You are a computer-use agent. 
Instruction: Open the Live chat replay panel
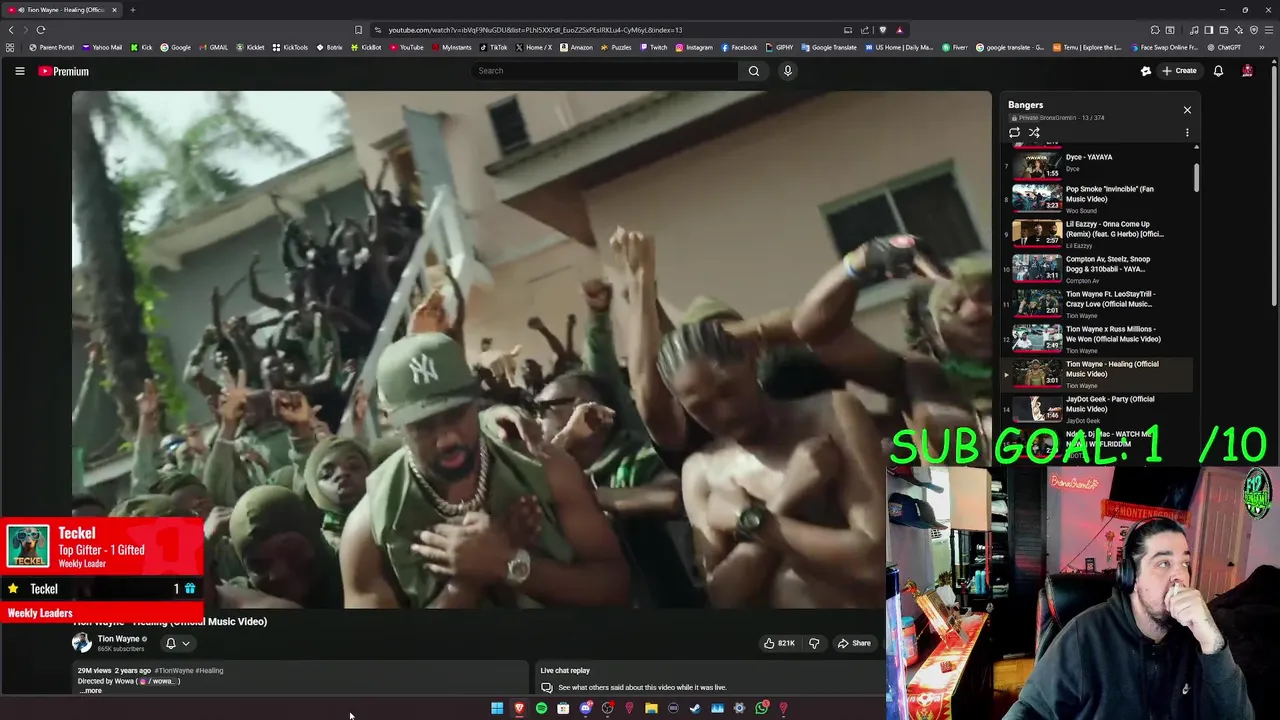712,678
